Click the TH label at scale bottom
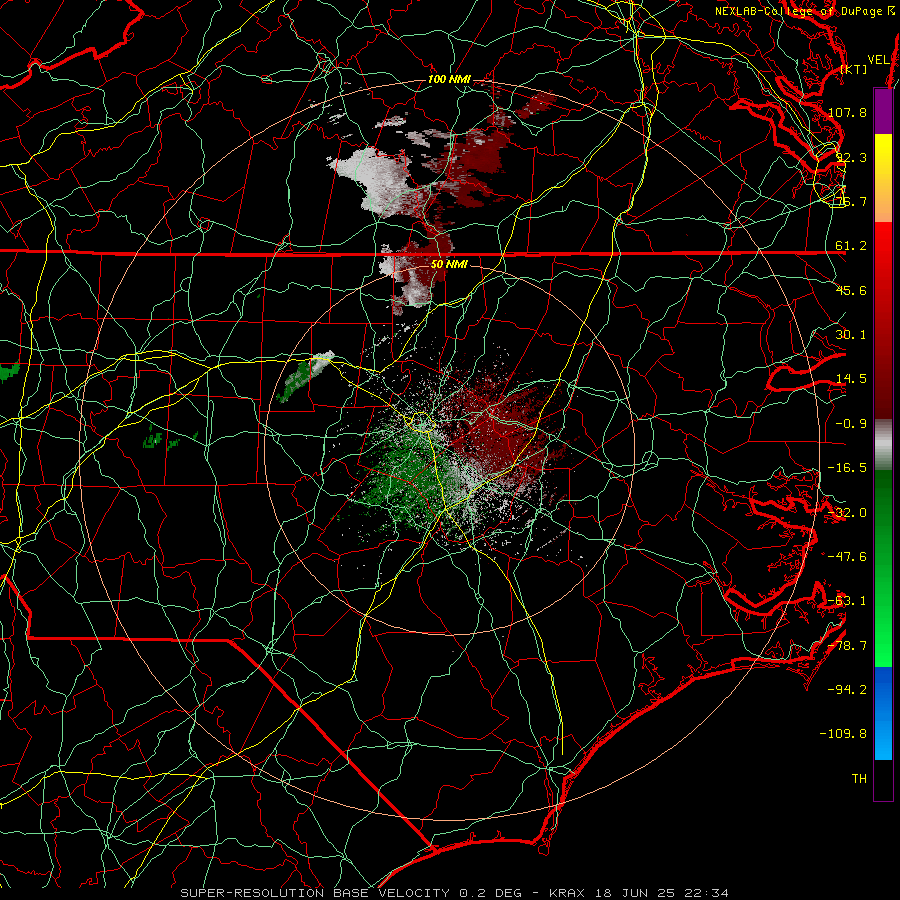Viewport: 900px width, 900px height. pos(859,779)
